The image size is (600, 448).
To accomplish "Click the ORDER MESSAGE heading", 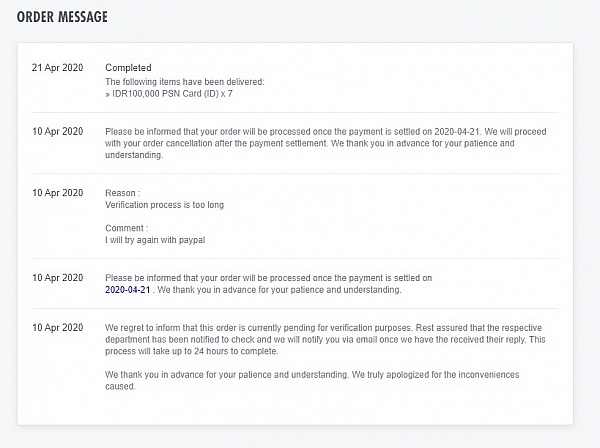I will 62,17.
